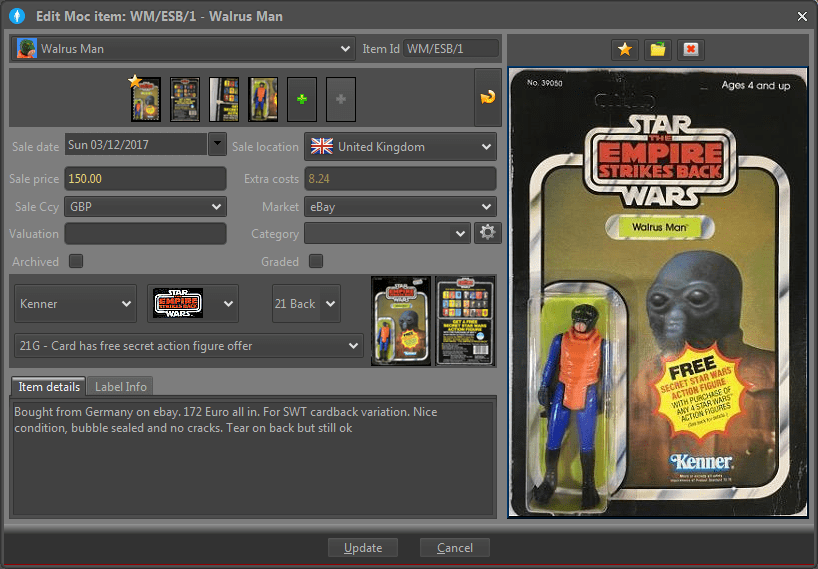
Task: Click the Cancel button
Action: (454, 547)
